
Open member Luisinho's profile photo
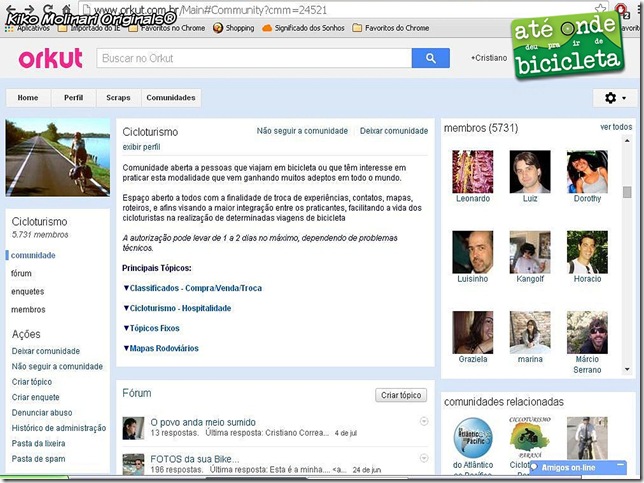tap(473, 252)
